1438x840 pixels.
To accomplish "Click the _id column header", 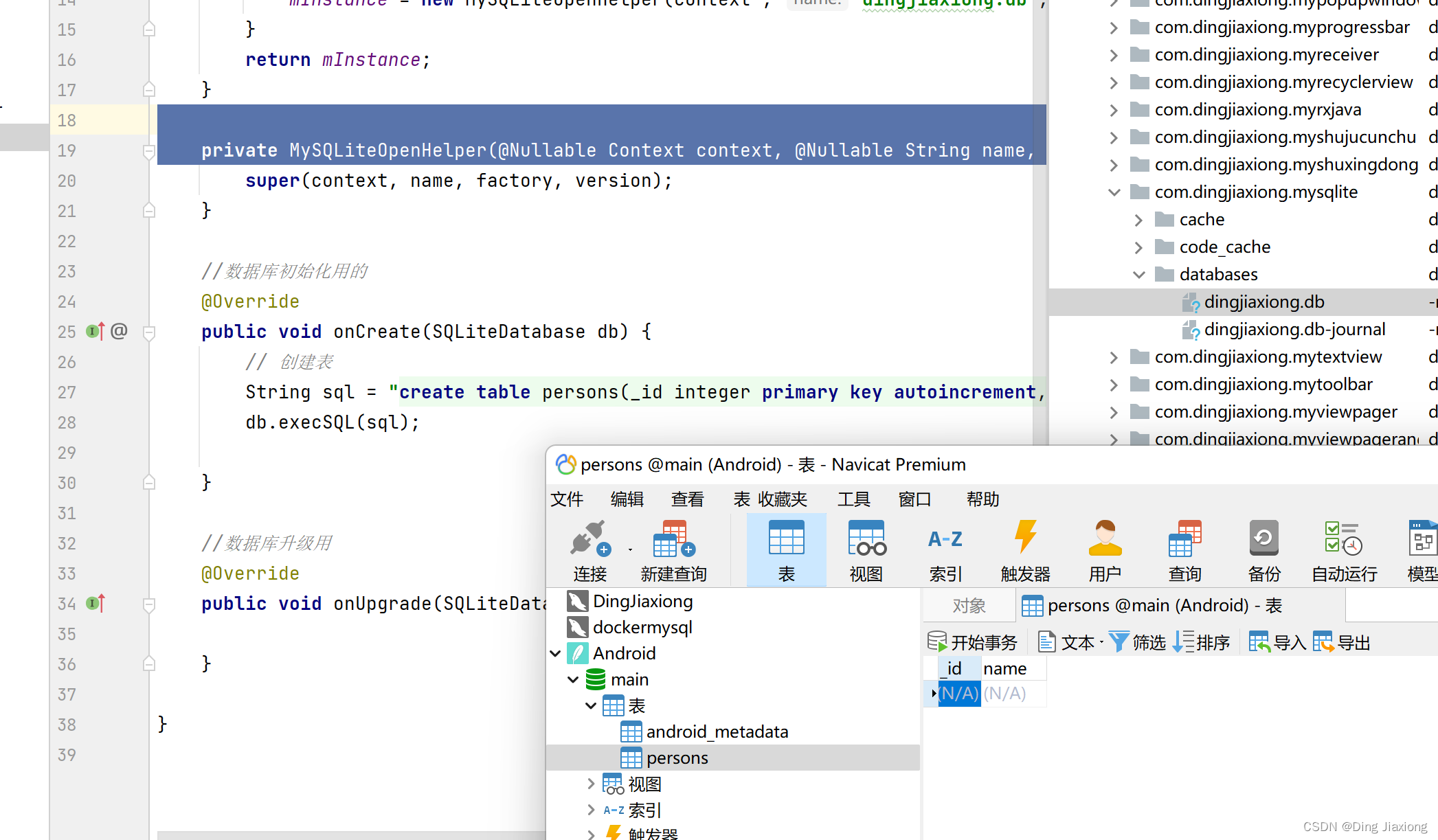I will click(x=958, y=668).
